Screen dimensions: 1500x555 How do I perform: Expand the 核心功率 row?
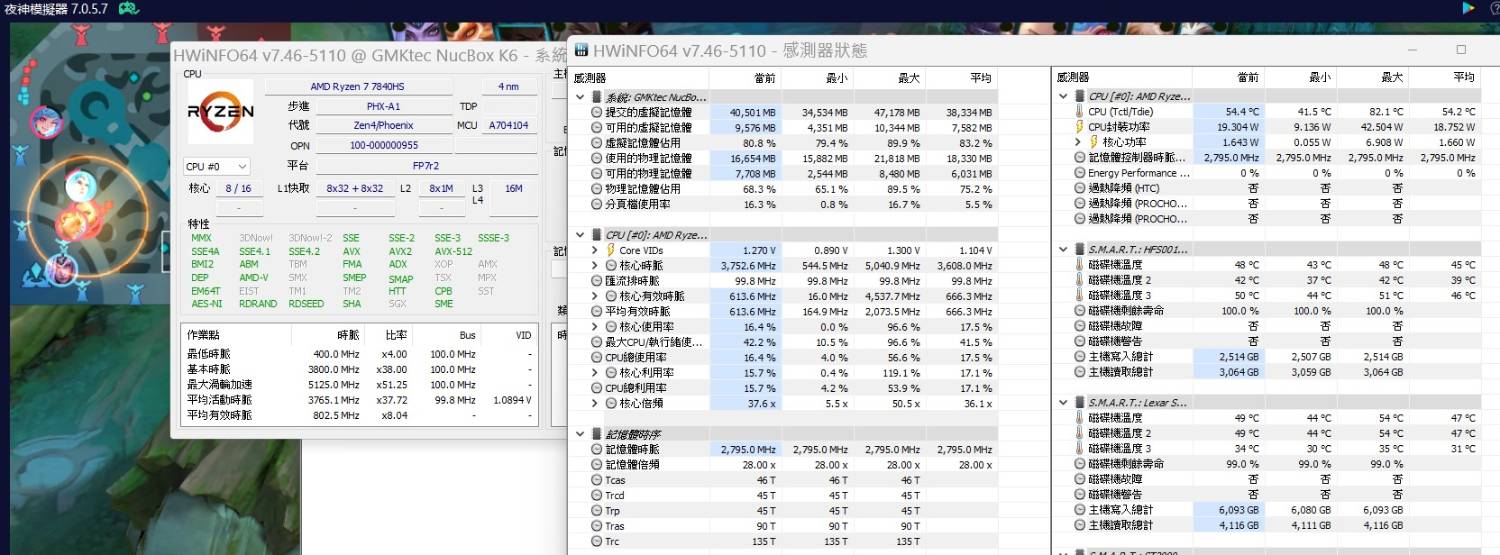point(1078,142)
